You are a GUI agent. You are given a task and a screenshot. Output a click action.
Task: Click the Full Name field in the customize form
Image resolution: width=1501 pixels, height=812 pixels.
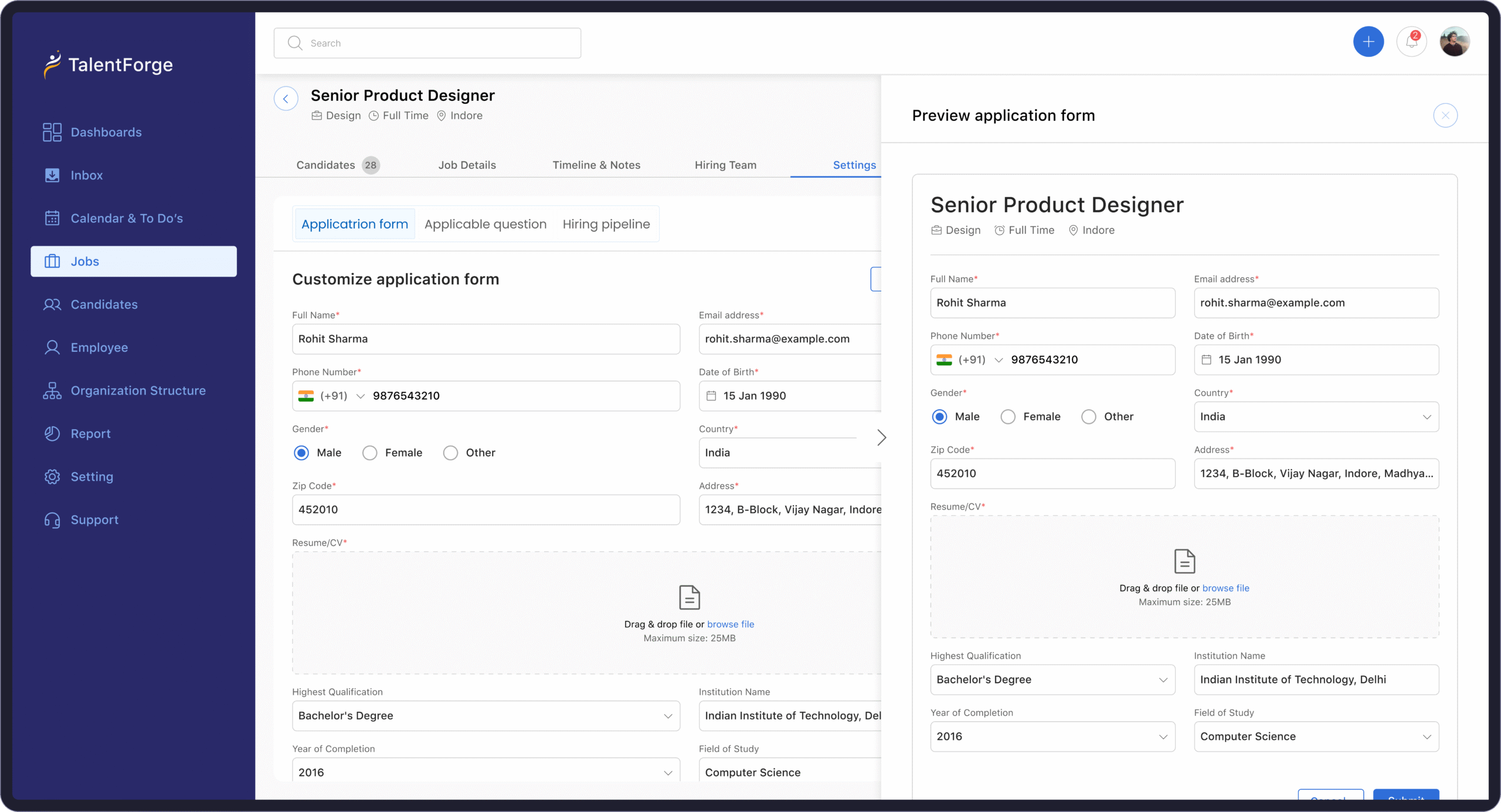(486, 339)
